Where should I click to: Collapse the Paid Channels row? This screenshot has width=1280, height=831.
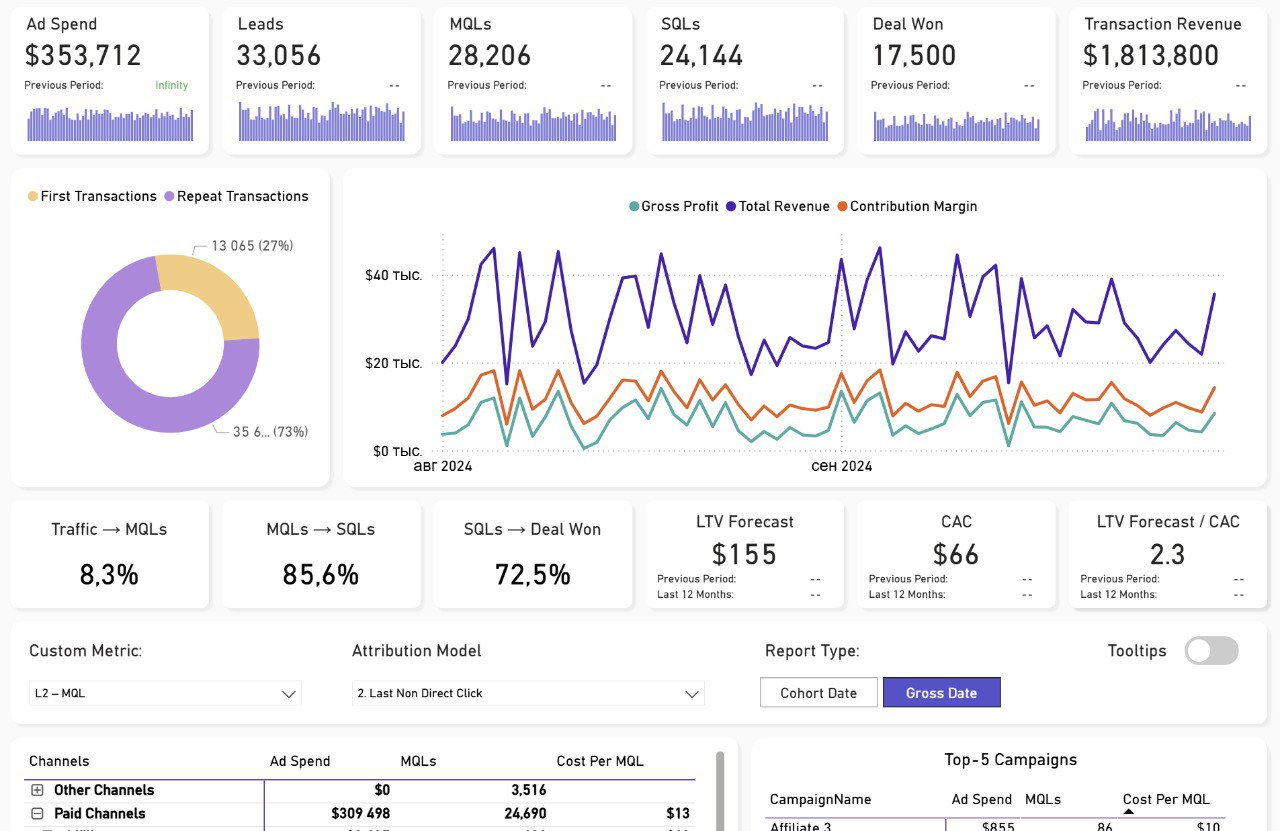pyautogui.click(x=38, y=814)
